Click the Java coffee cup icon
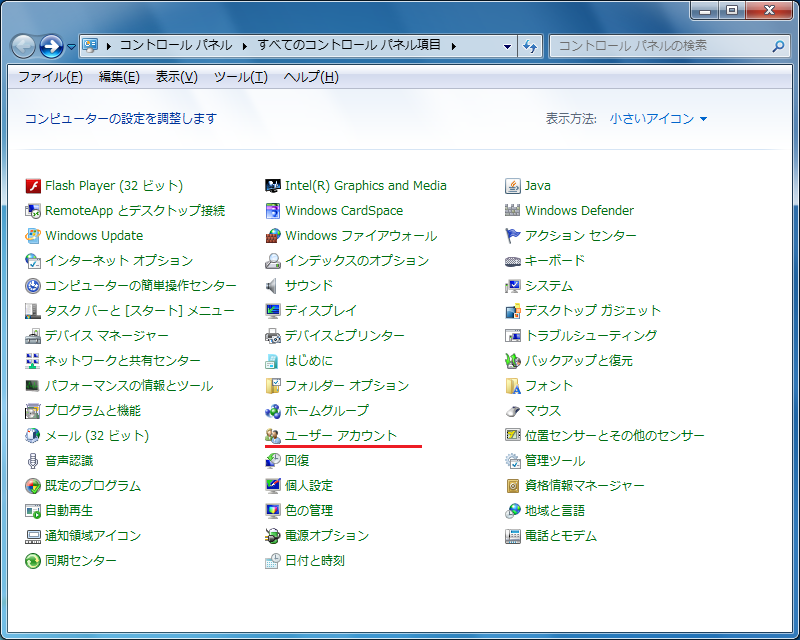Screen dimensions: 800x640 point(513,186)
